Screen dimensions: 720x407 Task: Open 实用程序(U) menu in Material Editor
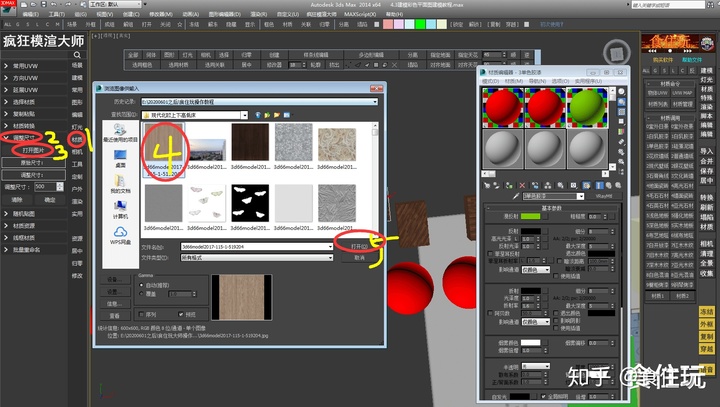coord(588,81)
